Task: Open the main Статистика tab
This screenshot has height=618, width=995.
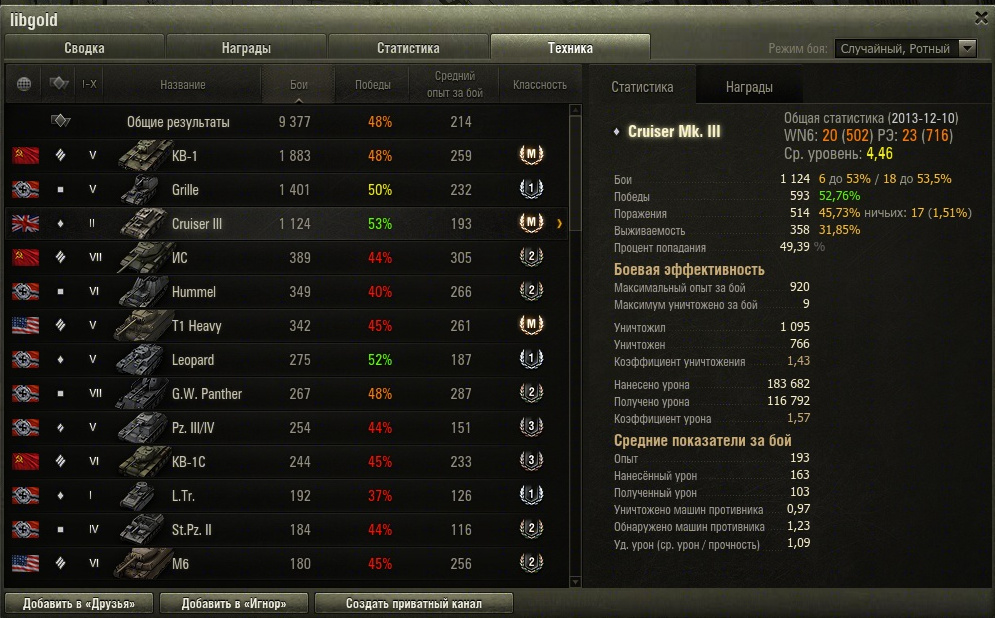Action: coord(408,48)
